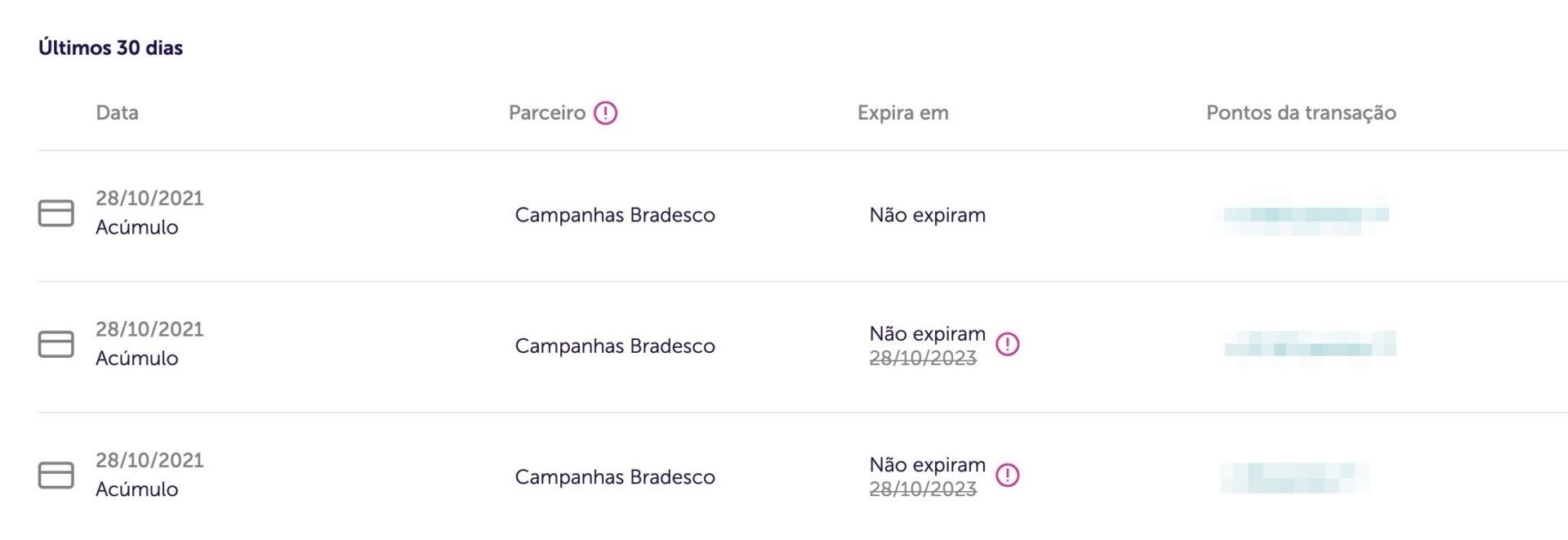Click Campanhas Bradesco in the third row

[x=615, y=477]
